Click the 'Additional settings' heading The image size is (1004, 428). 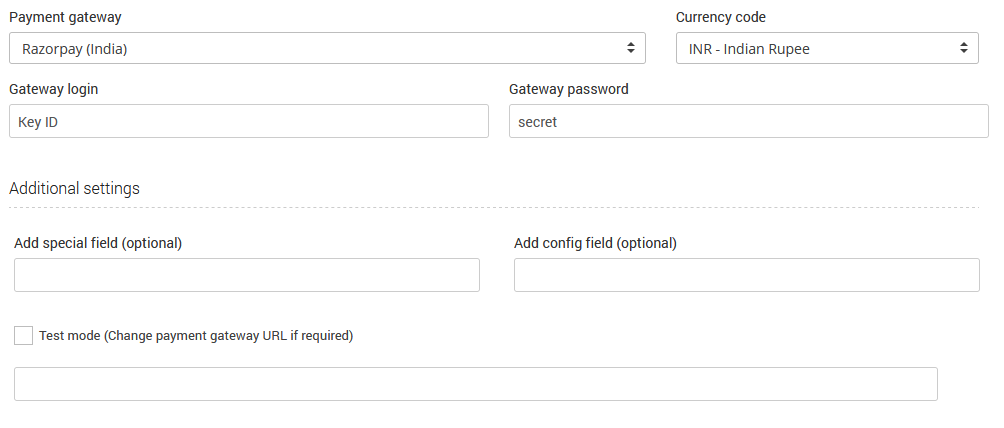[74, 188]
